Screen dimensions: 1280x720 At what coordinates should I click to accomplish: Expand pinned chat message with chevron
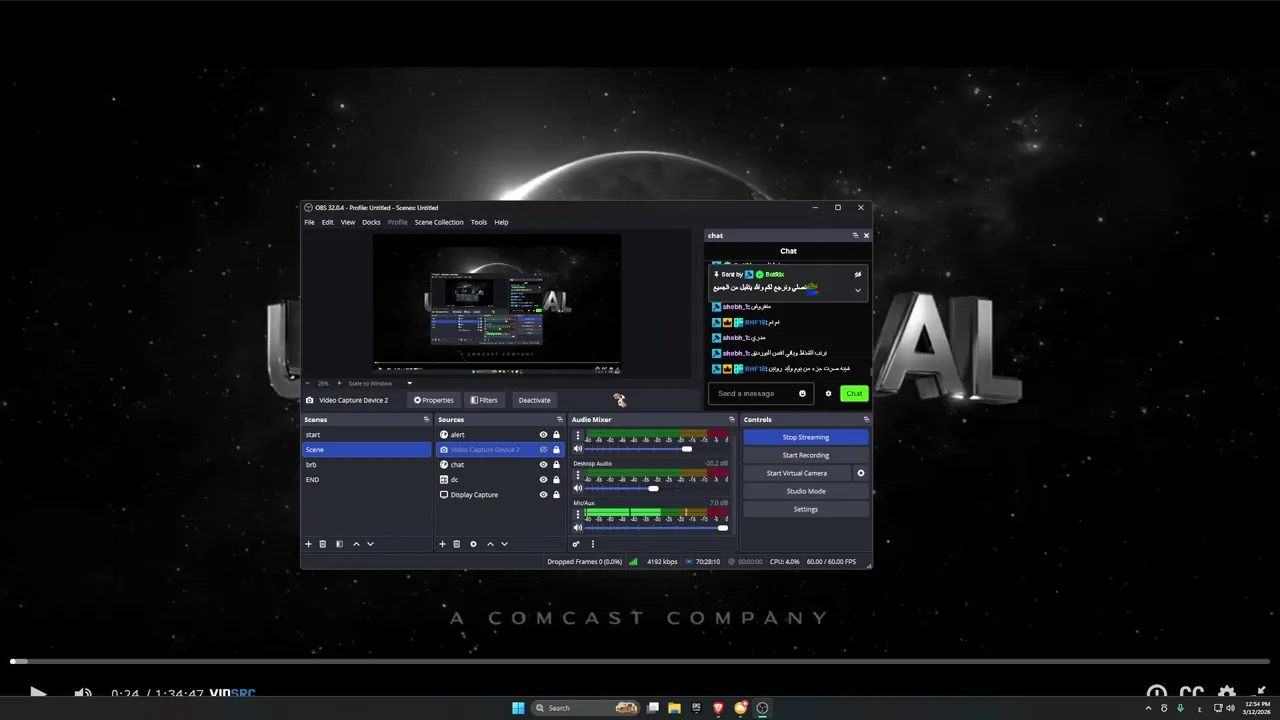click(857, 290)
